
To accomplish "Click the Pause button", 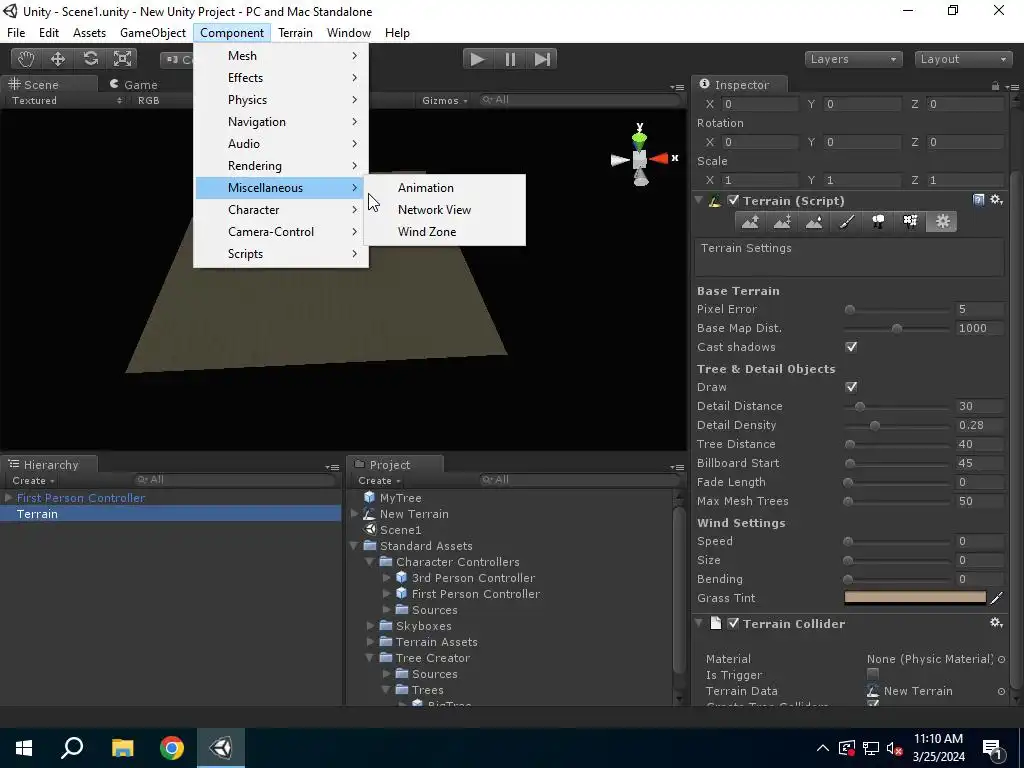I will click(510, 59).
